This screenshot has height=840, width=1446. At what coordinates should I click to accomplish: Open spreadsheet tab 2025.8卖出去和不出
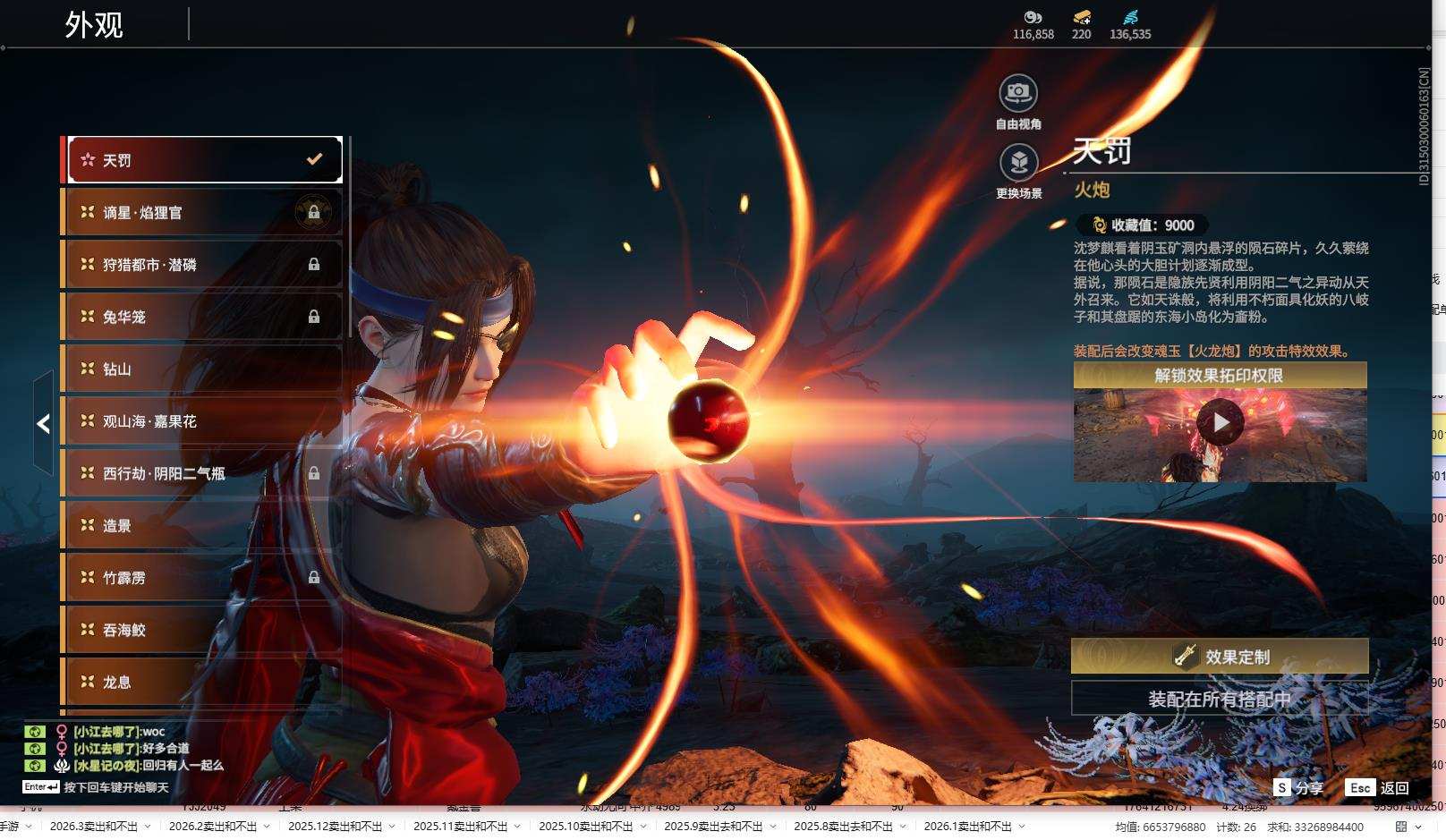tap(844, 827)
